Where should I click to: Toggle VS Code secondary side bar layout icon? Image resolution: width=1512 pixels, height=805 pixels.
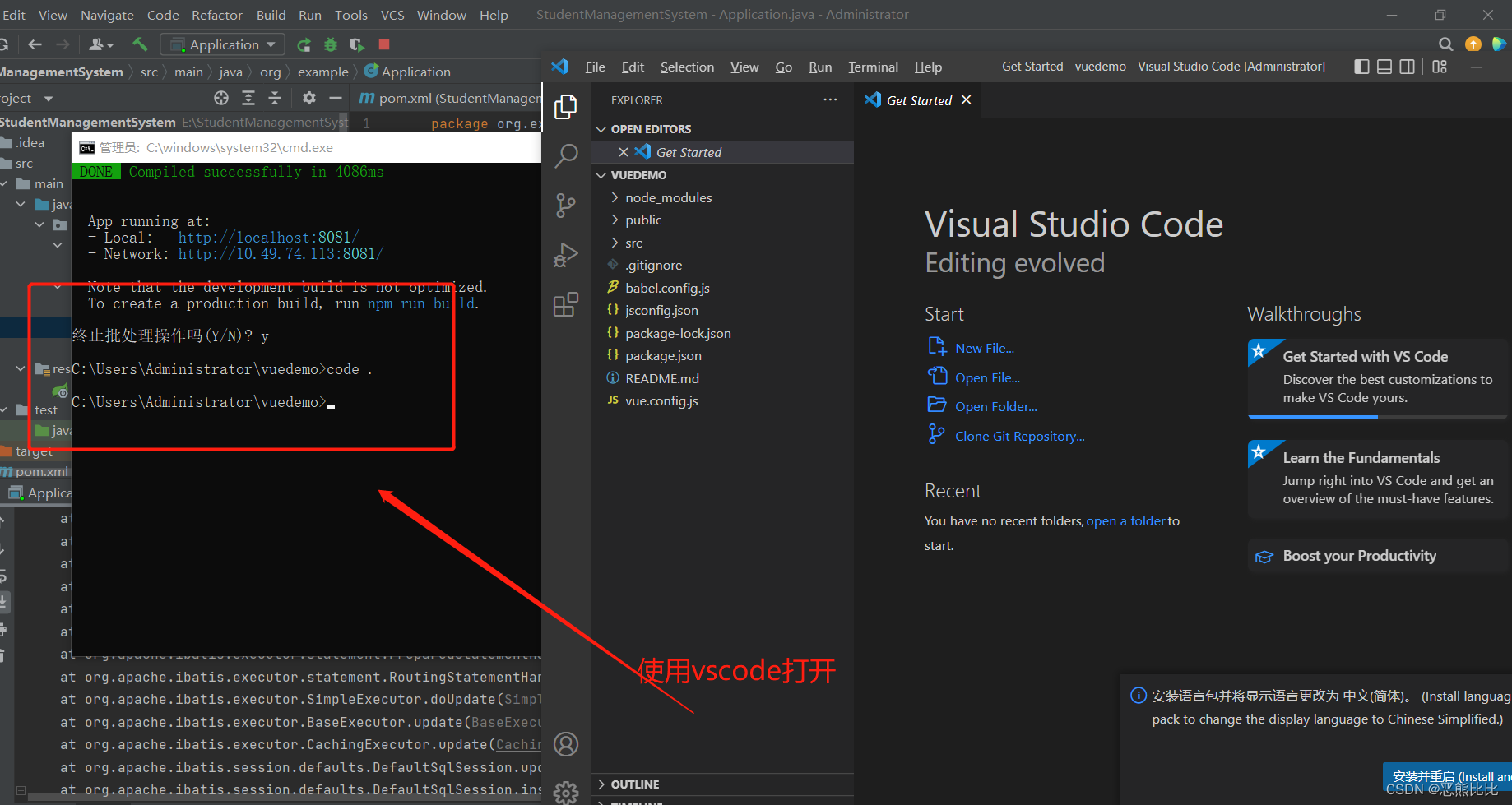(x=1408, y=67)
